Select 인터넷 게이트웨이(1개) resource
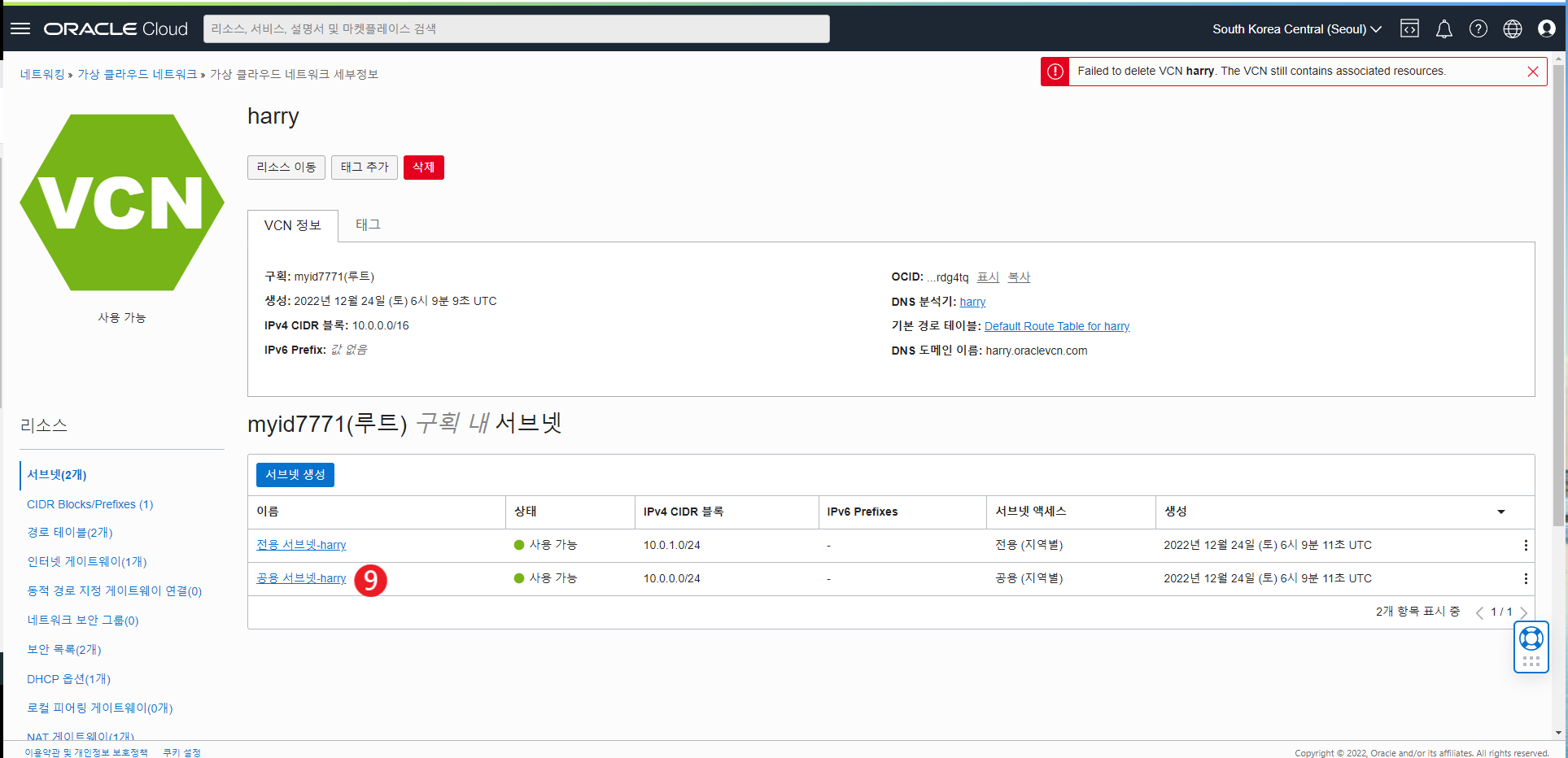The width and height of the screenshot is (1568, 758). pyautogui.click(x=87, y=562)
